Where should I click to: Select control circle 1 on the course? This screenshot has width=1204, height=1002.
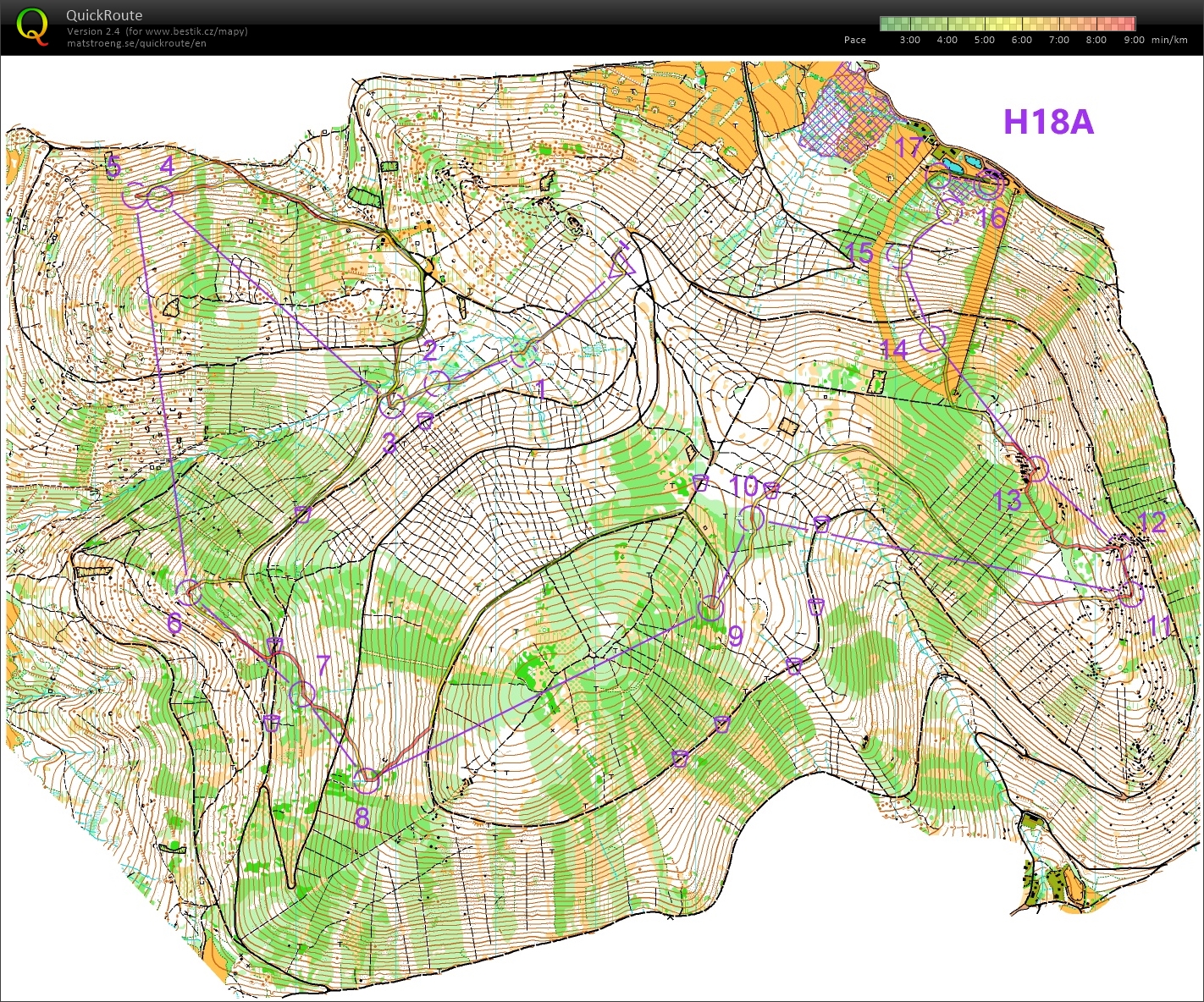[524, 355]
